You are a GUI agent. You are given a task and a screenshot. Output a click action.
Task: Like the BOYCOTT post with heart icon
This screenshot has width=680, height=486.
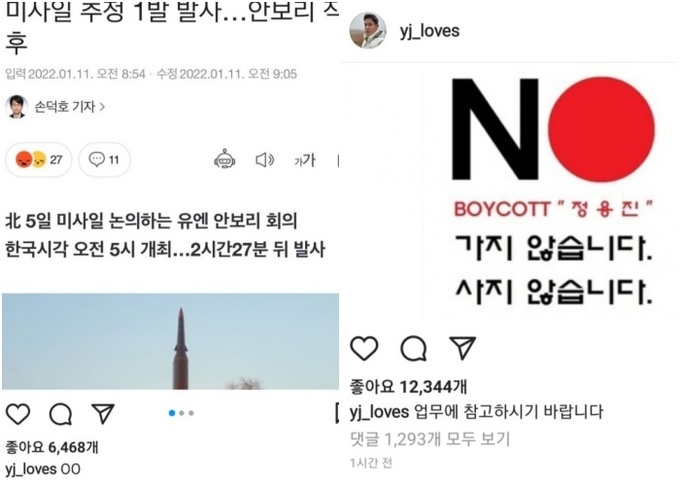364,348
